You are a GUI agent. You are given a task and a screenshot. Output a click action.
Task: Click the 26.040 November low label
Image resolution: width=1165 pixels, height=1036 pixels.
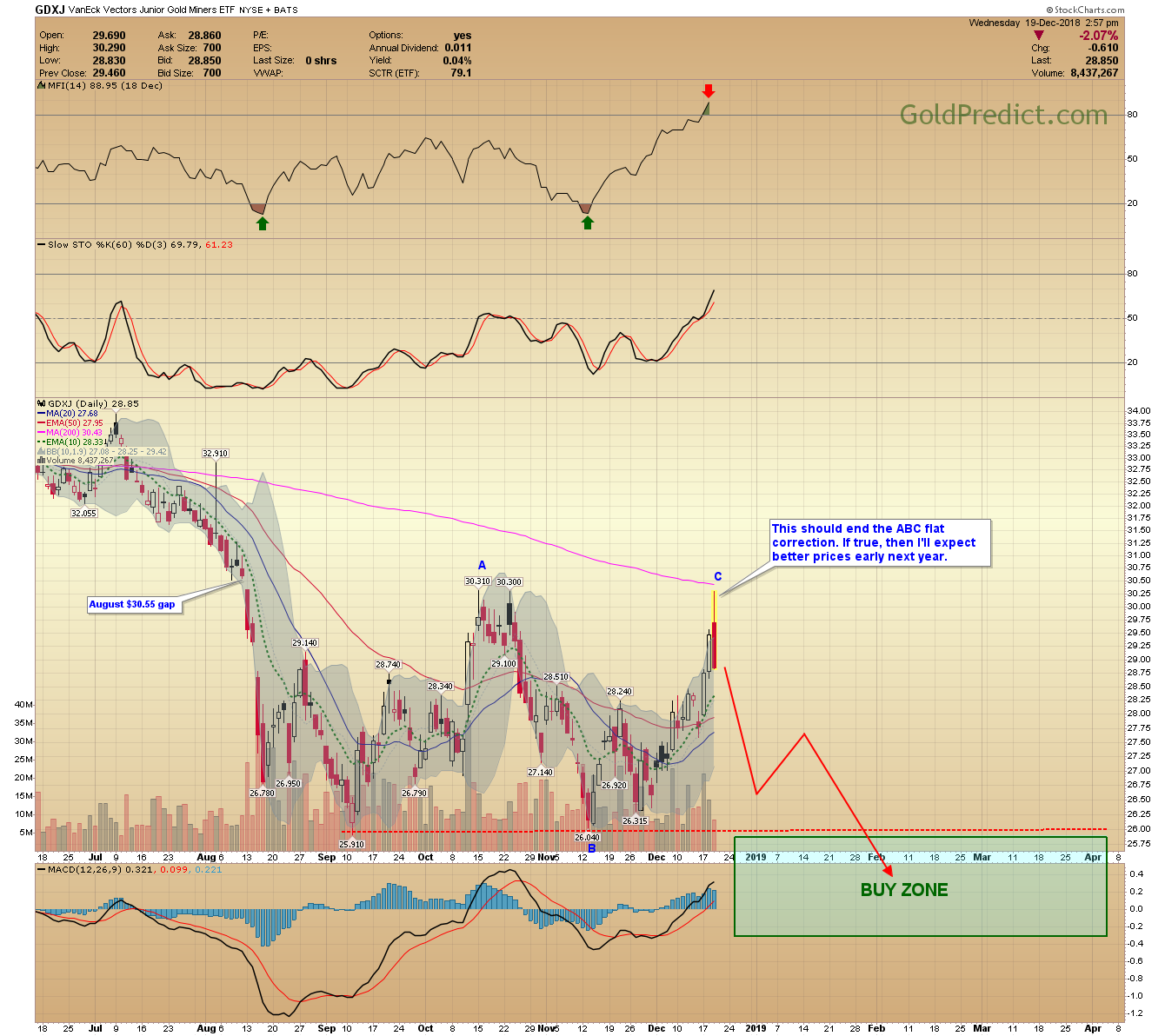[x=588, y=838]
